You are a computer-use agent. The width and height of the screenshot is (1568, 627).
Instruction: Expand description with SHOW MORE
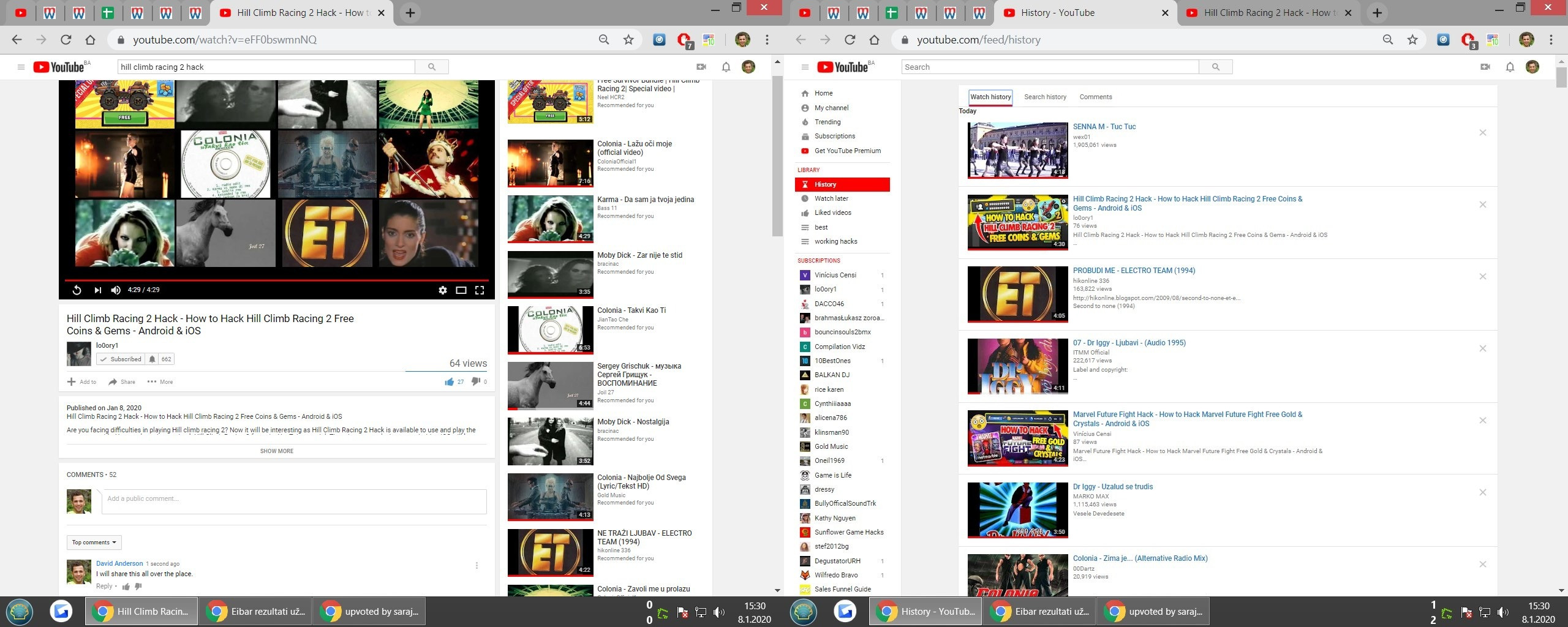coord(277,451)
